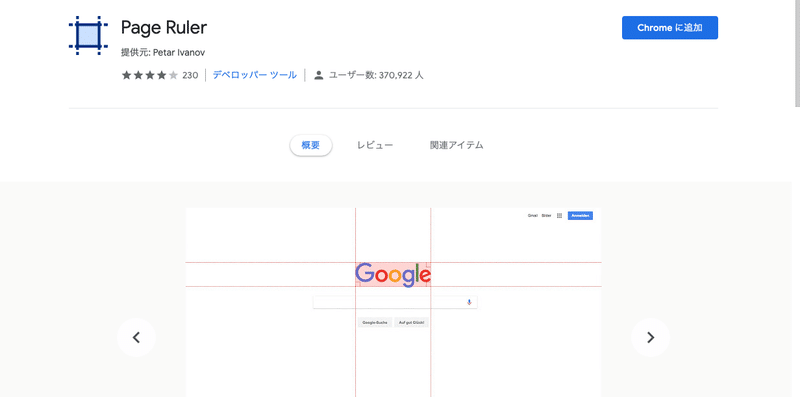Click the star rating icons
The height and width of the screenshot is (397, 800).
click(149, 76)
